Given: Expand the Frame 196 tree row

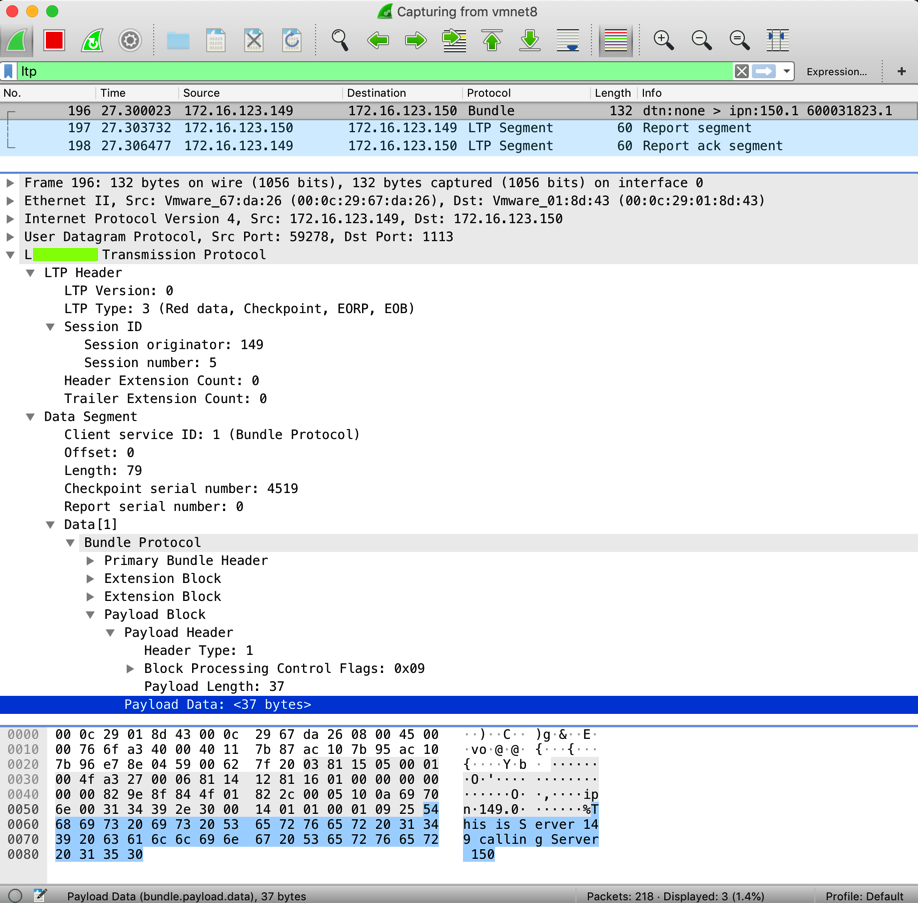Looking at the screenshot, I should [x=11, y=183].
